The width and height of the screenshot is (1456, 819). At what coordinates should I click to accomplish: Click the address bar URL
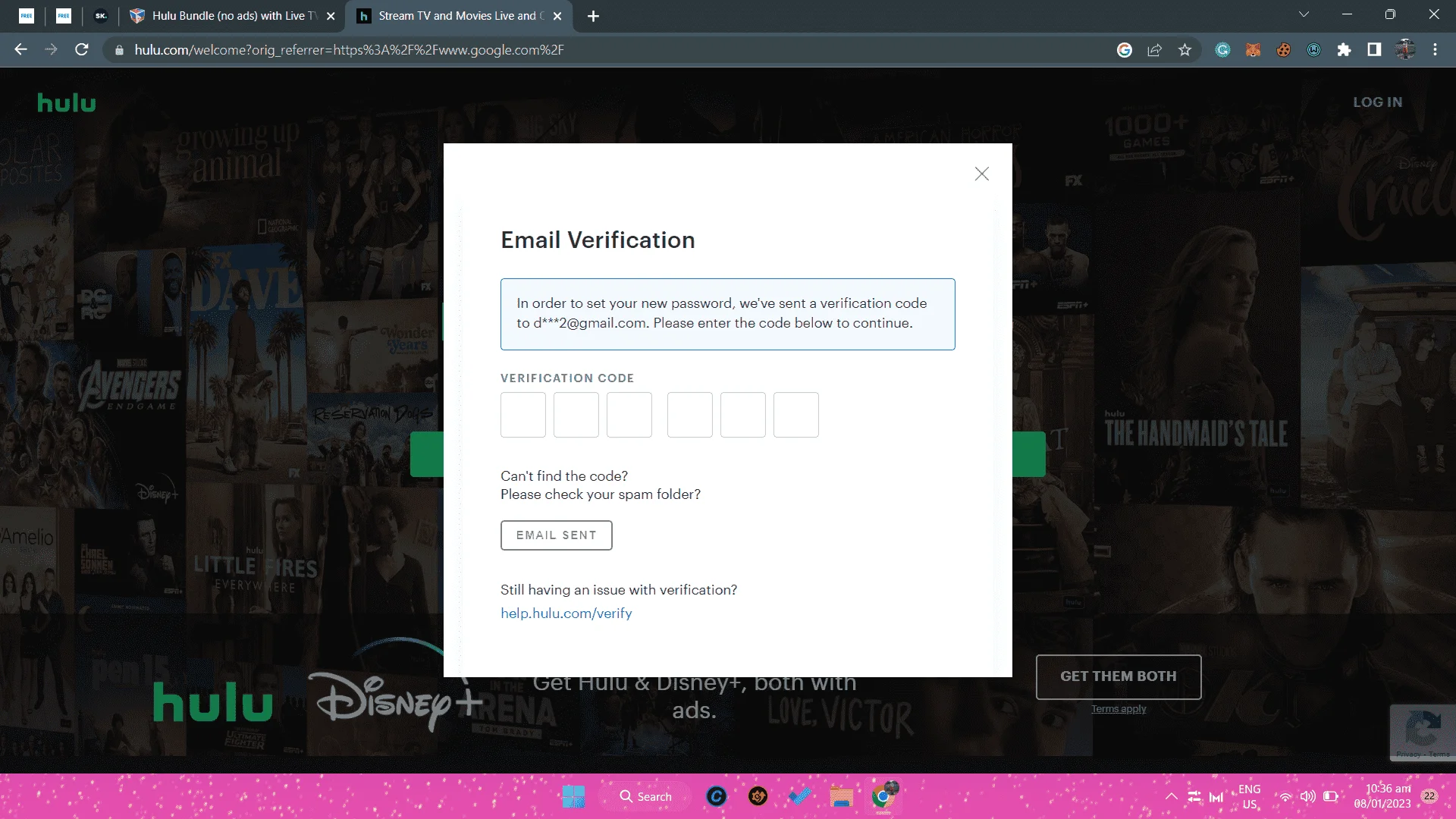[349, 50]
